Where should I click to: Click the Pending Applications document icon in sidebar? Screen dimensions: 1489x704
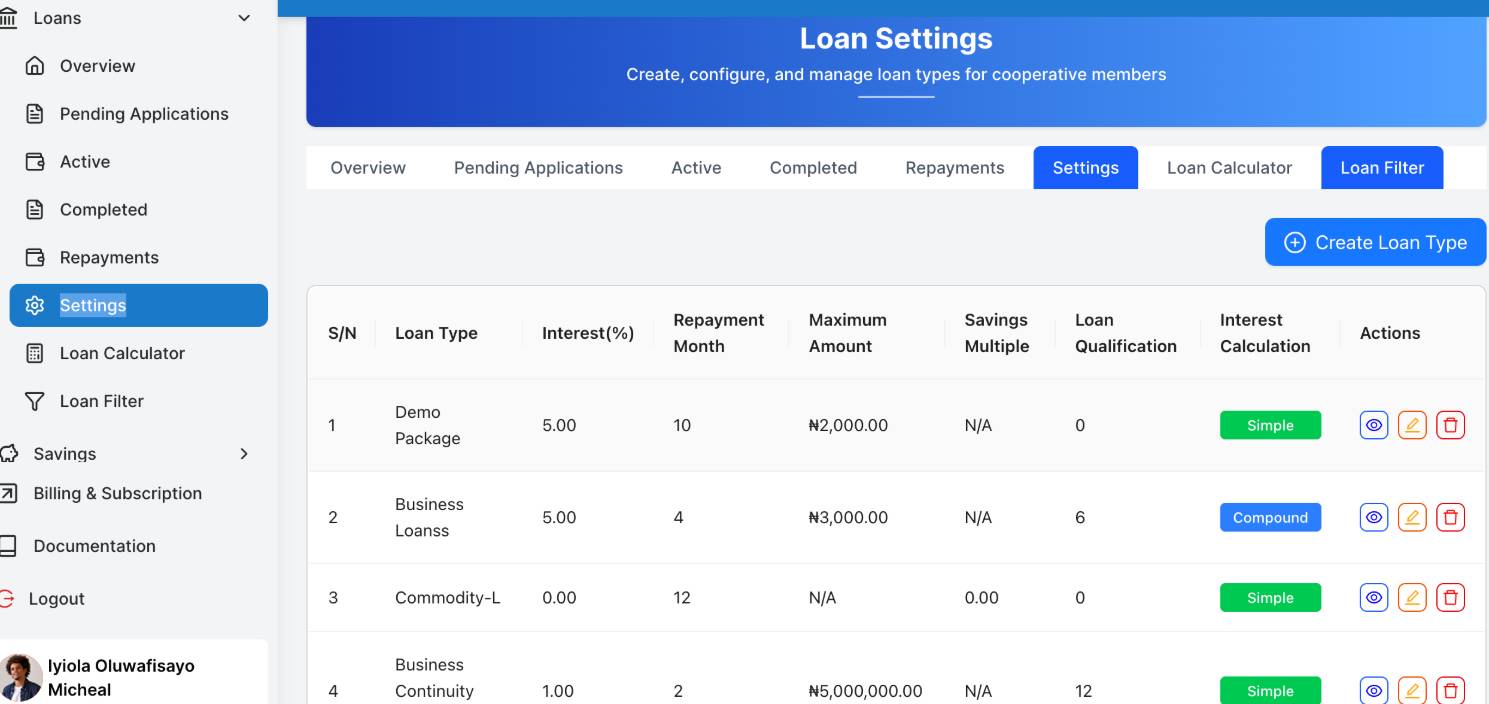click(35, 114)
